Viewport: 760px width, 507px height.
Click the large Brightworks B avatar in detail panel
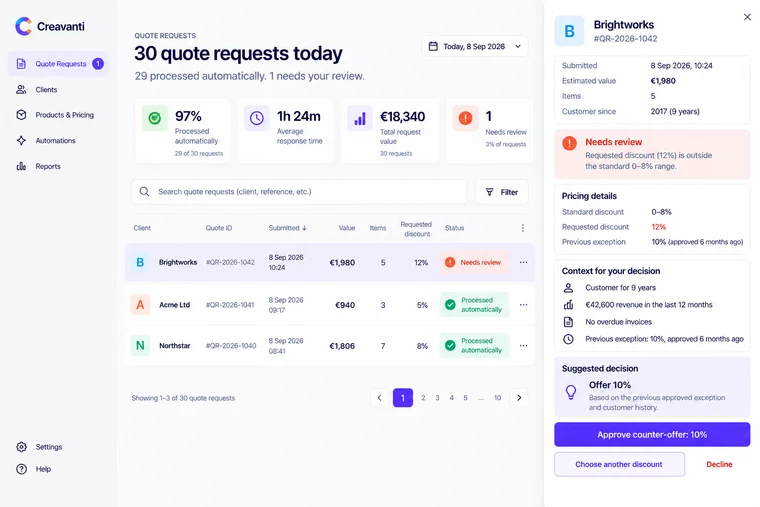click(570, 31)
